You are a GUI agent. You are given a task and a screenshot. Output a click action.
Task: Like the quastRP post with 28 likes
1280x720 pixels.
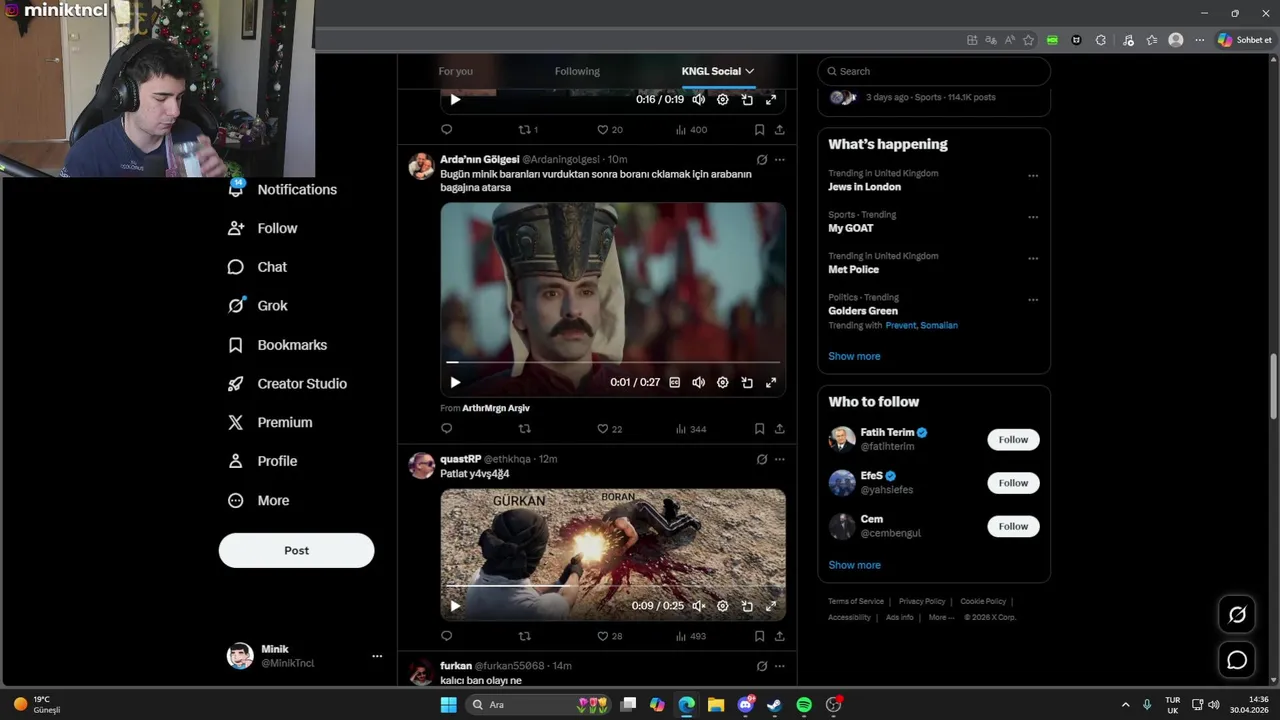click(609, 636)
